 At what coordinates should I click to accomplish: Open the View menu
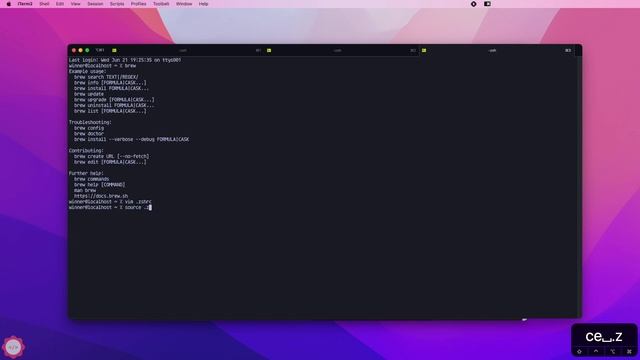(x=76, y=4)
